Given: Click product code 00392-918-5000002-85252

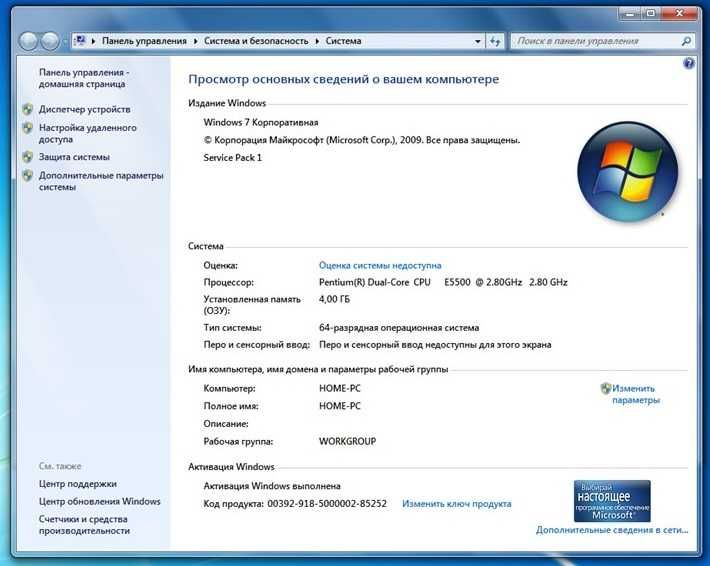Looking at the screenshot, I should tap(327, 504).
